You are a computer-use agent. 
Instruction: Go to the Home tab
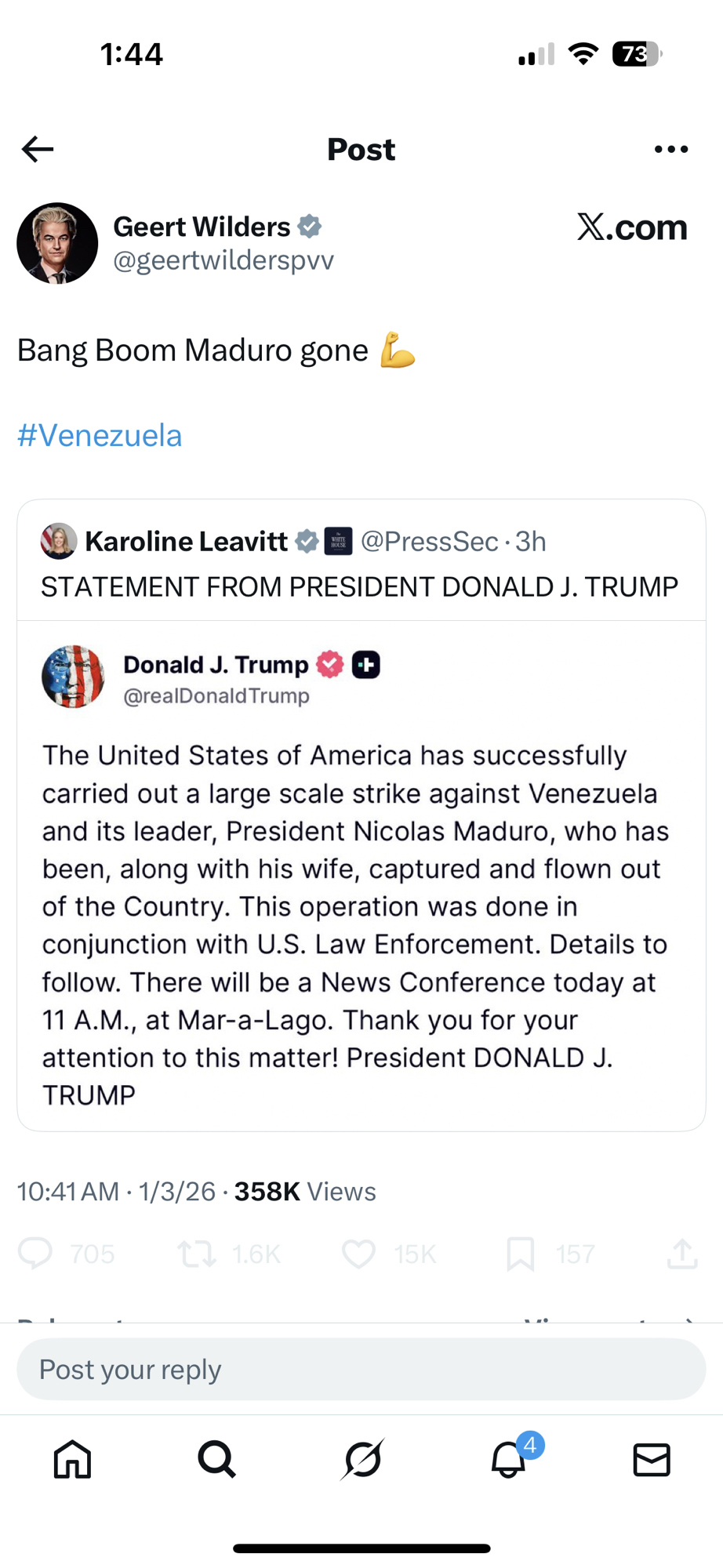coord(72,1460)
